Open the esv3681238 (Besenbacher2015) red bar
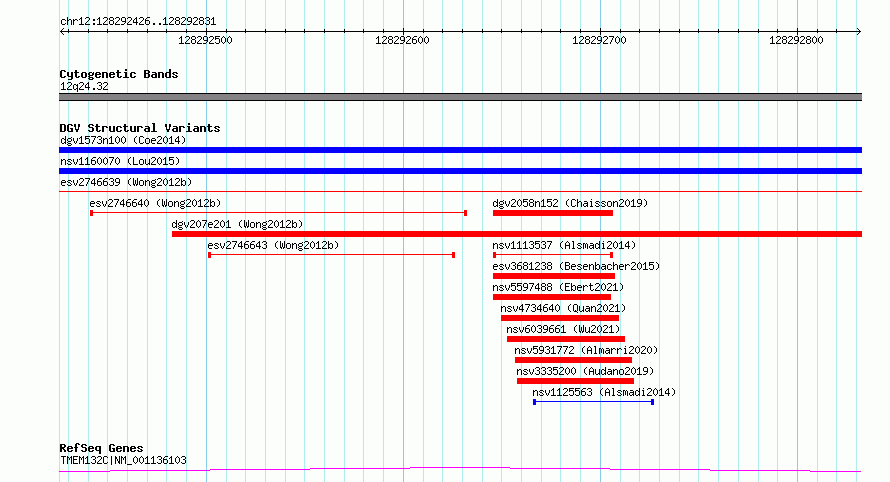This screenshot has height=482, width=890. click(x=553, y=276)
